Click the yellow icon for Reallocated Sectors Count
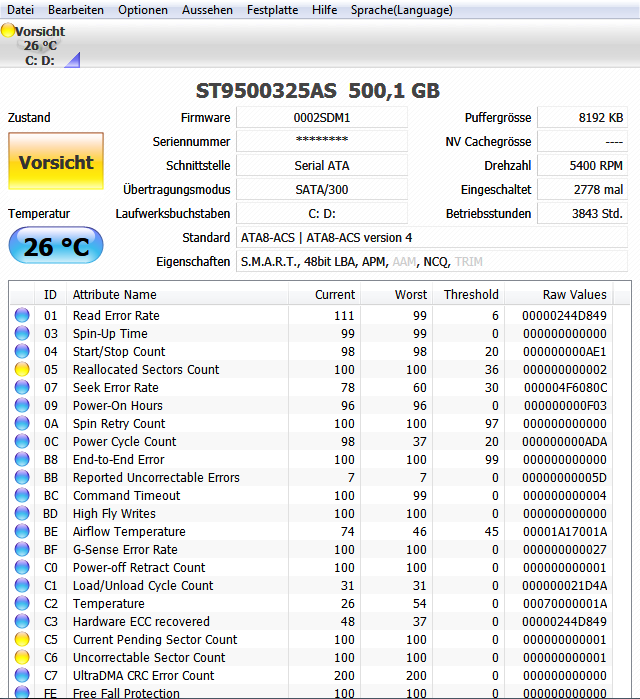This screenshot has width=640, height=699. (22, 369)
